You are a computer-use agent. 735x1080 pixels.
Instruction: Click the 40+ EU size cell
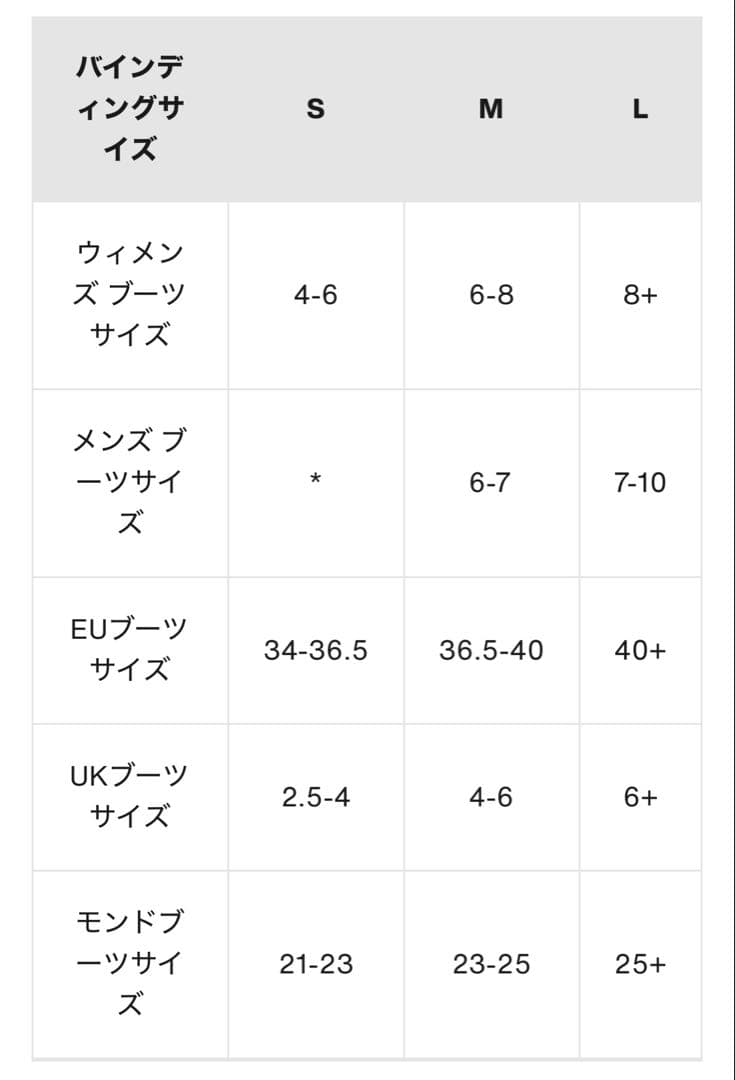640,651
